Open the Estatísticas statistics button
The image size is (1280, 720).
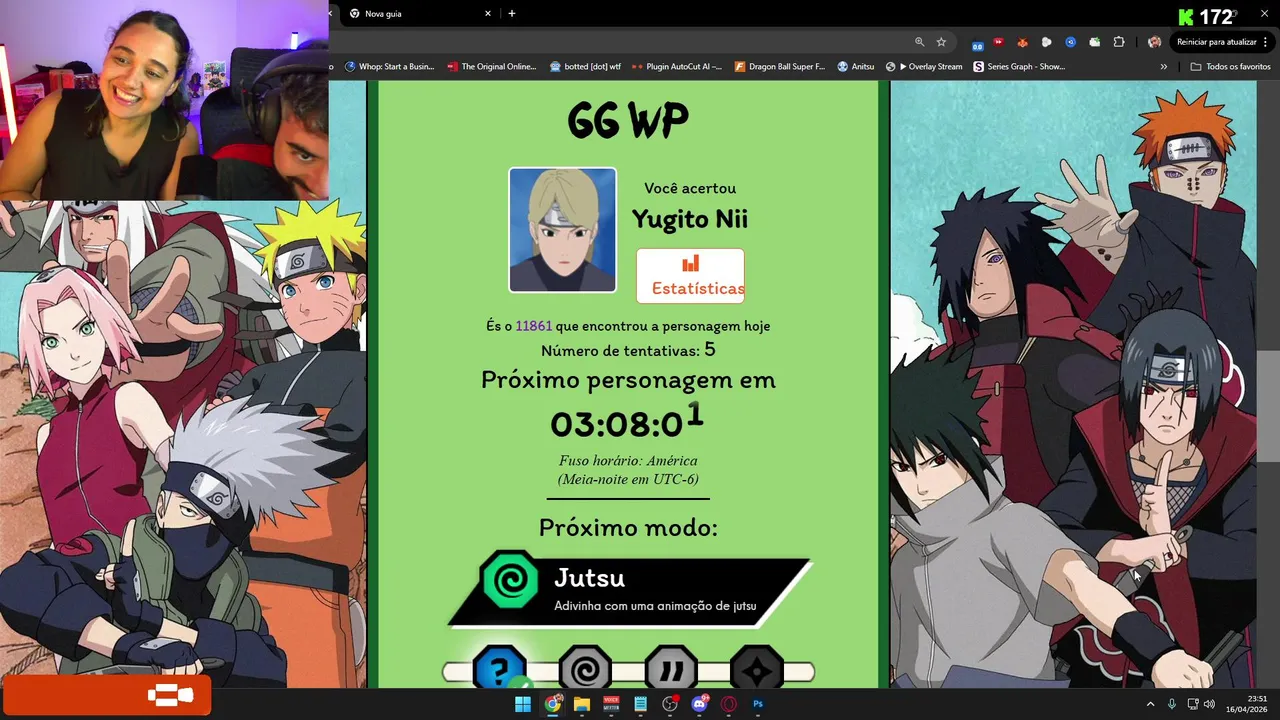[x=690, y=275]
